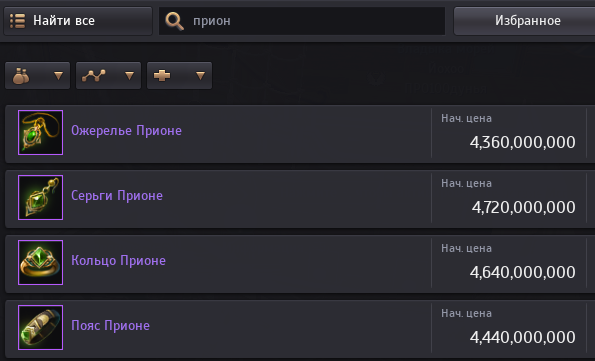Image resolution: width=595 pixels, height=361 pixels.
Task: Expand the plus filter dropdown arrow
Action: pyautogui.click(x=200, y=76)
